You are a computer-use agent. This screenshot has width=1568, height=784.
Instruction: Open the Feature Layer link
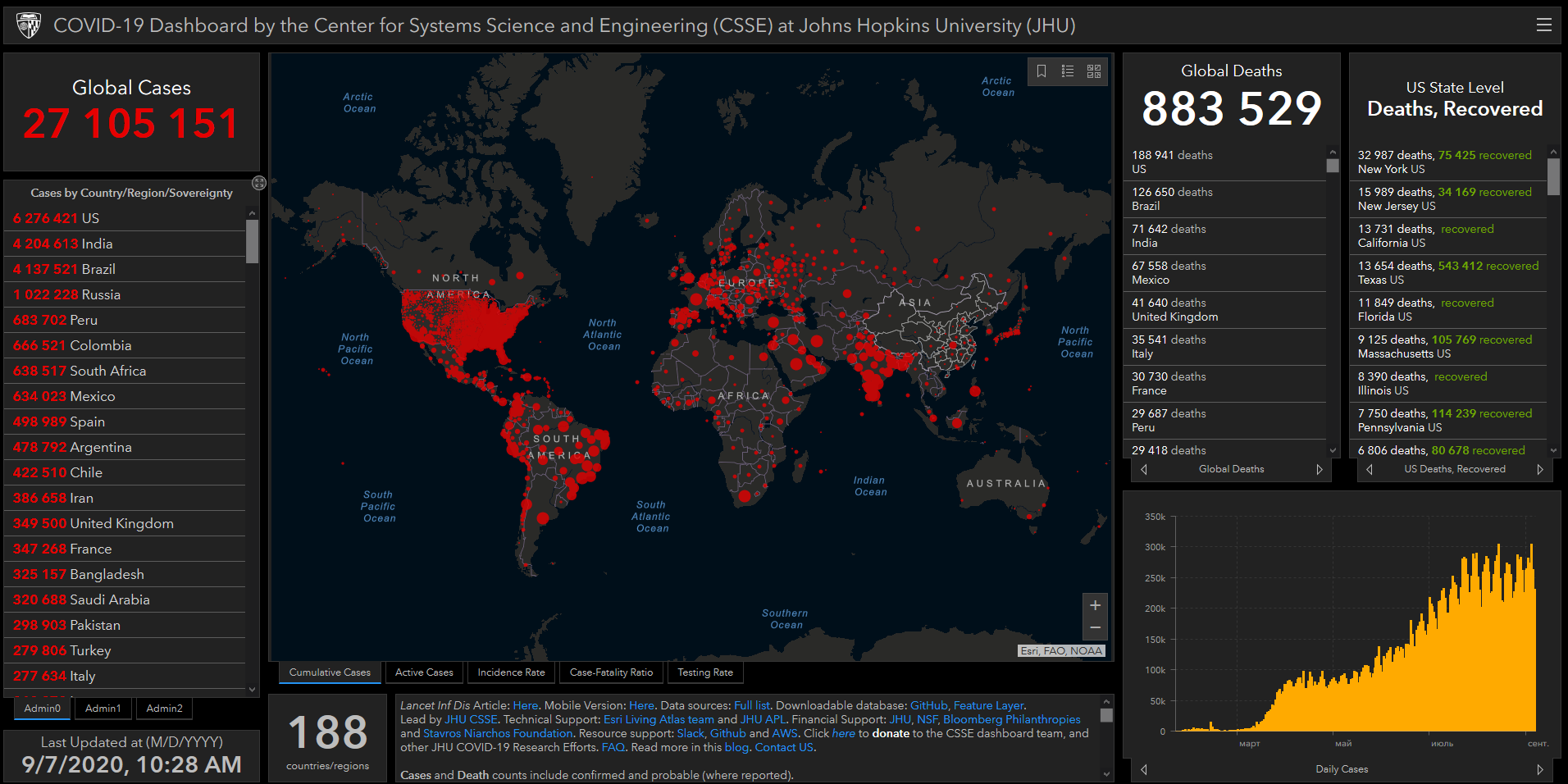pyautogui.click(x=988, y=705)
